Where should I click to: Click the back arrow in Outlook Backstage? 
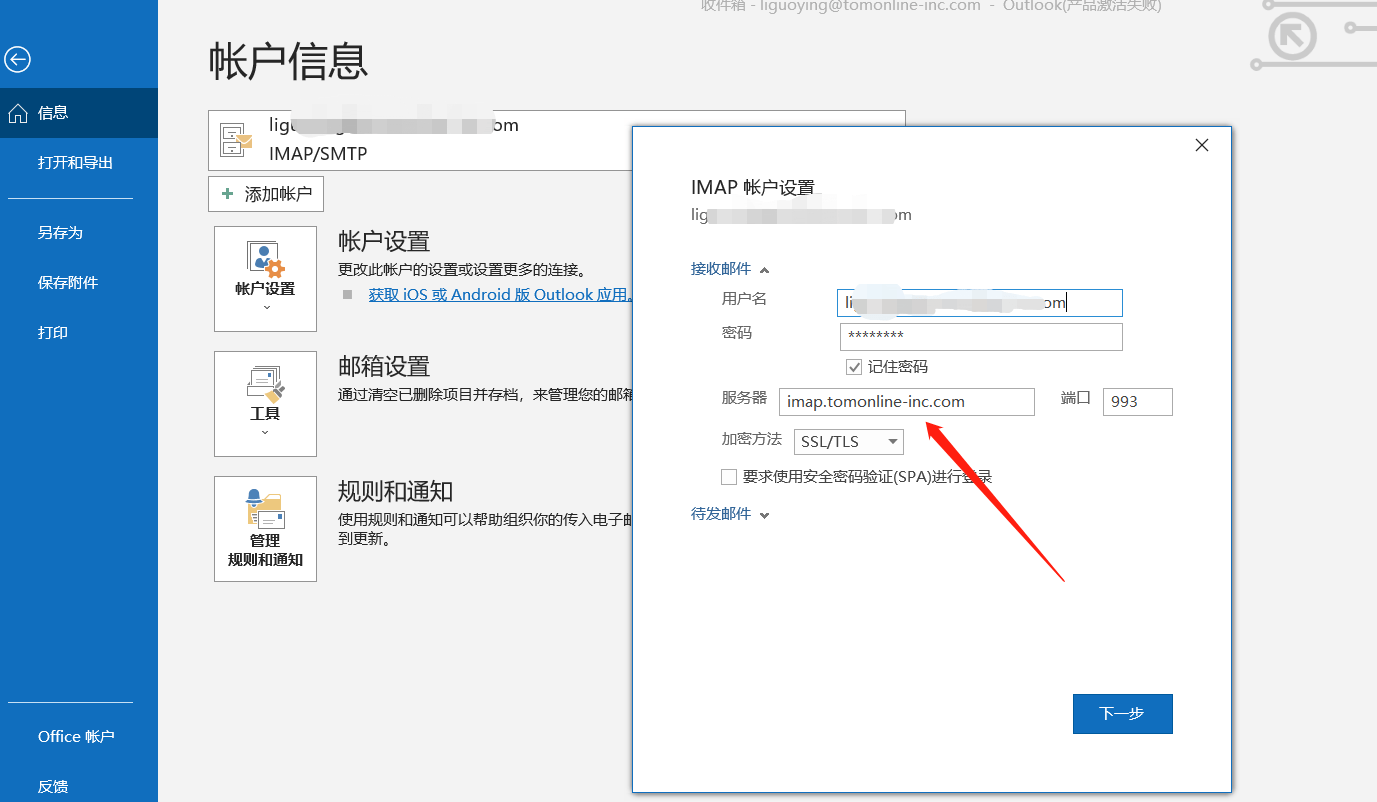[17, 60]
